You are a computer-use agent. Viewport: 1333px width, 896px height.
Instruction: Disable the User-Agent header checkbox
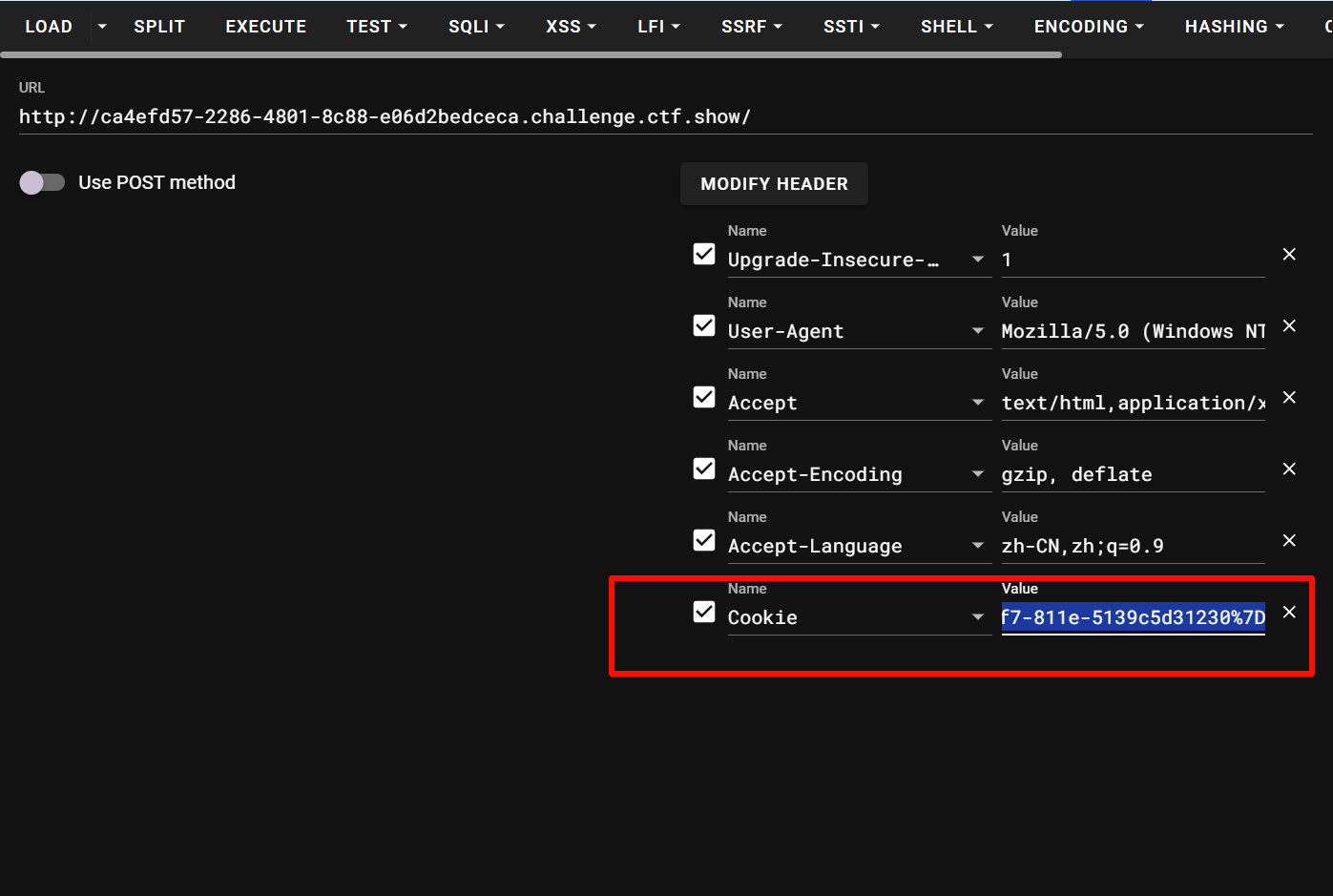[x=704, y=325]
